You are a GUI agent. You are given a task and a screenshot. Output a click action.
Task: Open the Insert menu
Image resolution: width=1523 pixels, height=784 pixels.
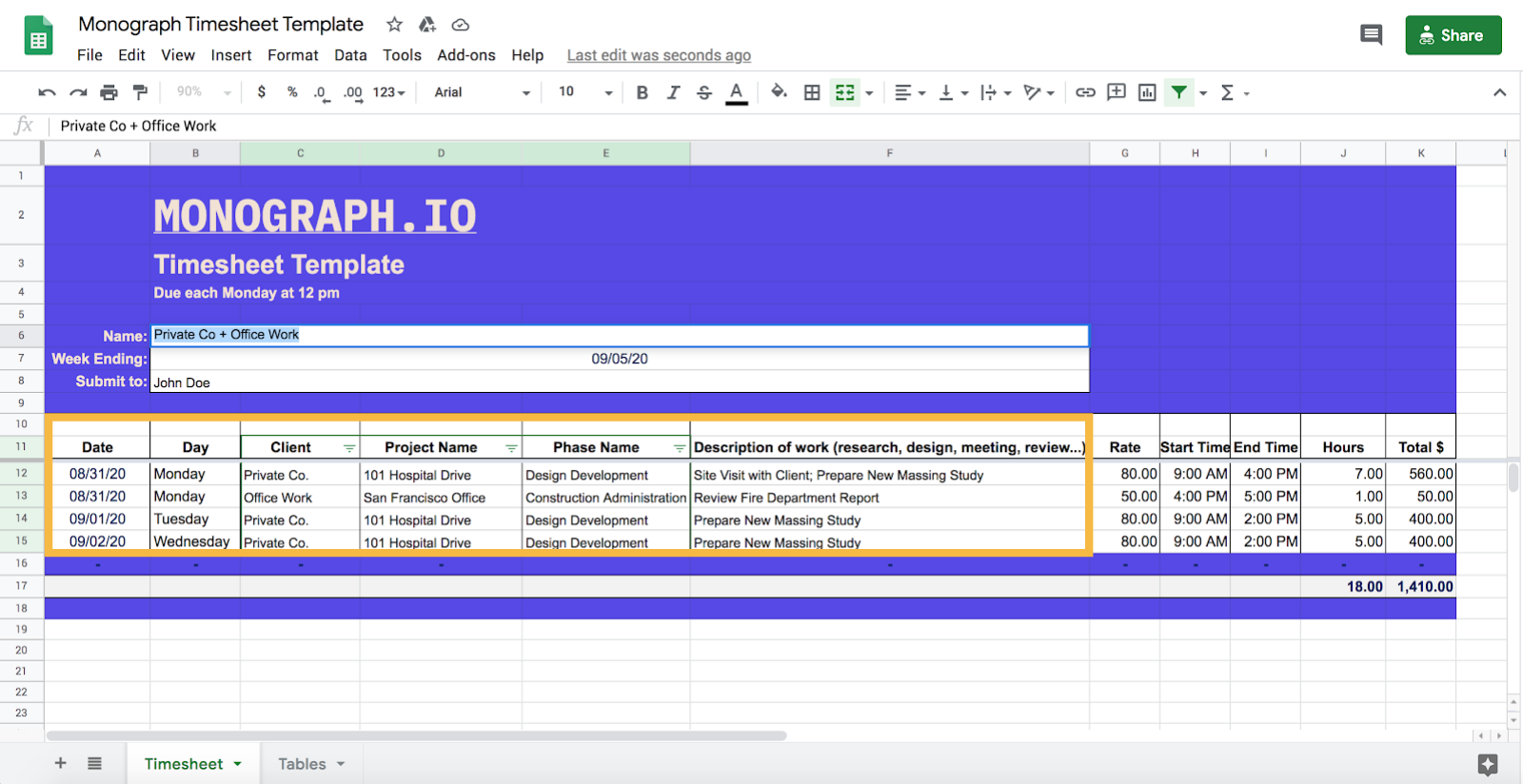pyautogui.click(x=231, y=55)
